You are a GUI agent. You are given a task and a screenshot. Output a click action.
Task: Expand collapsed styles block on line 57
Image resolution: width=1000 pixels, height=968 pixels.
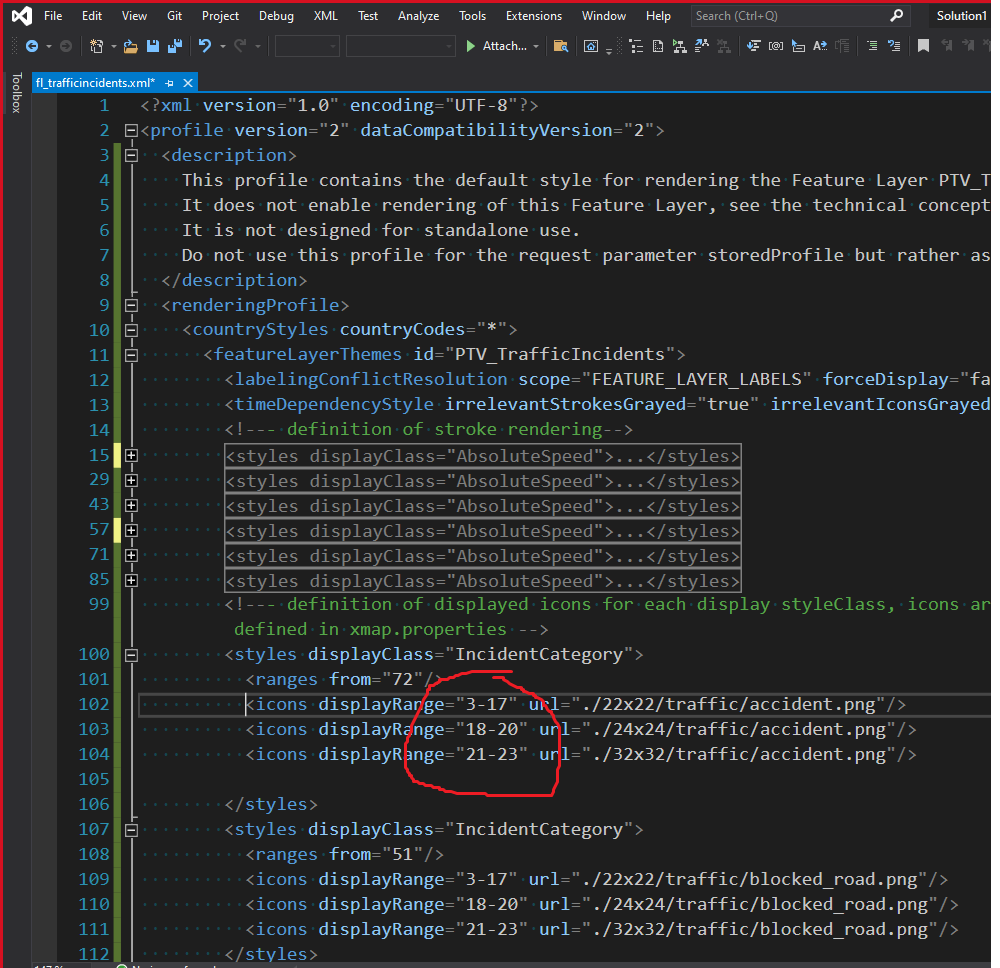(x=130, y=531)
